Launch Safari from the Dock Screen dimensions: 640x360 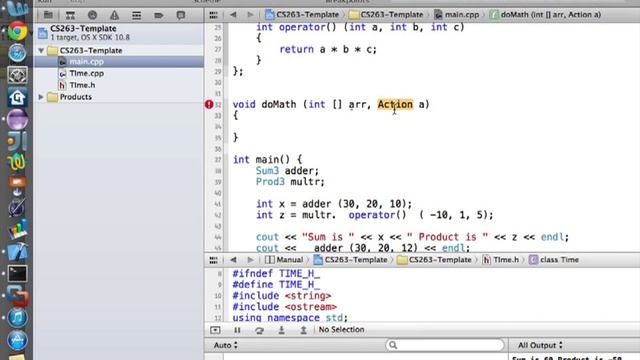click(17, 53)
